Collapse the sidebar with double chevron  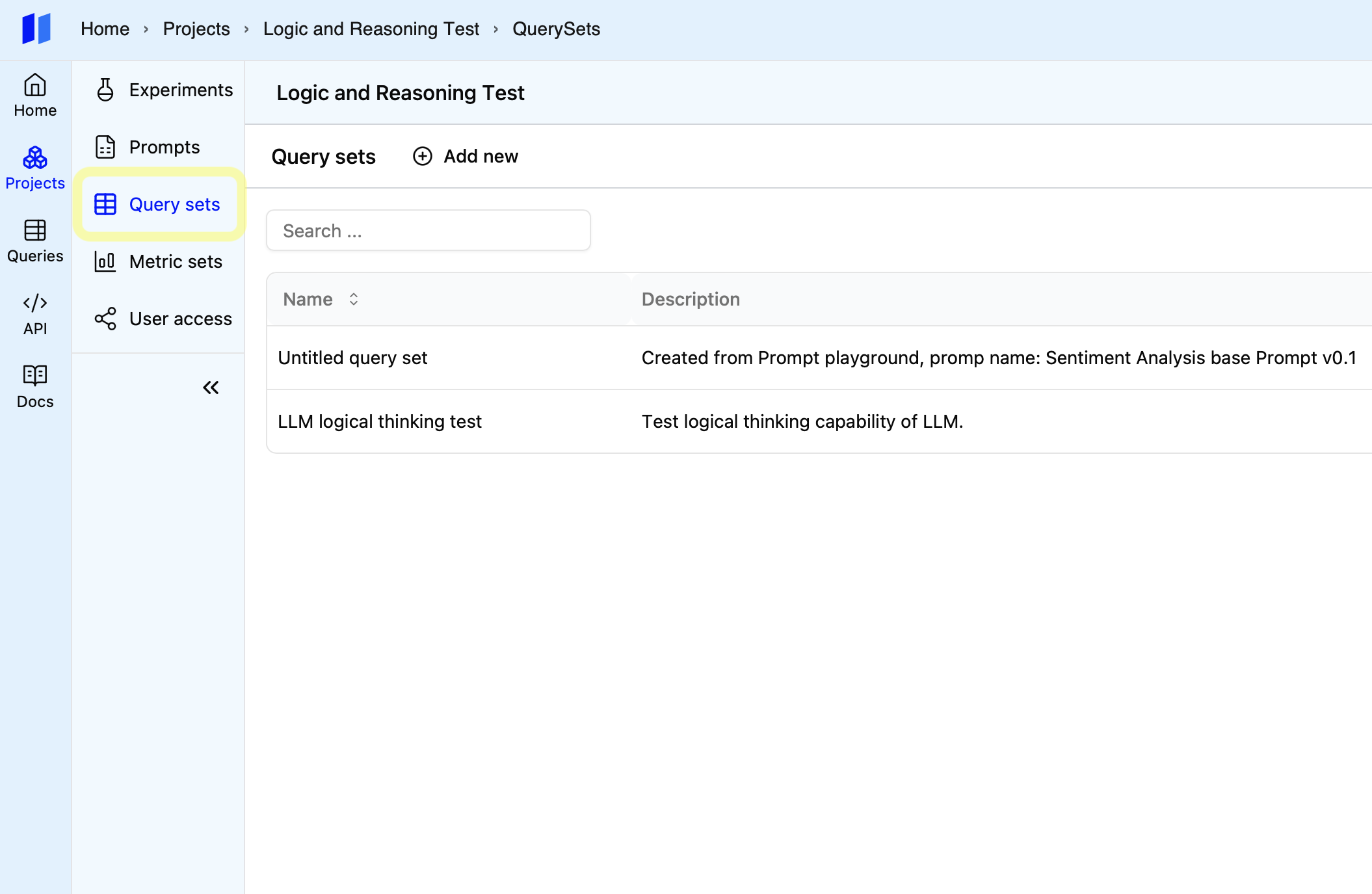pyautogui.click(x=211, y=388)
